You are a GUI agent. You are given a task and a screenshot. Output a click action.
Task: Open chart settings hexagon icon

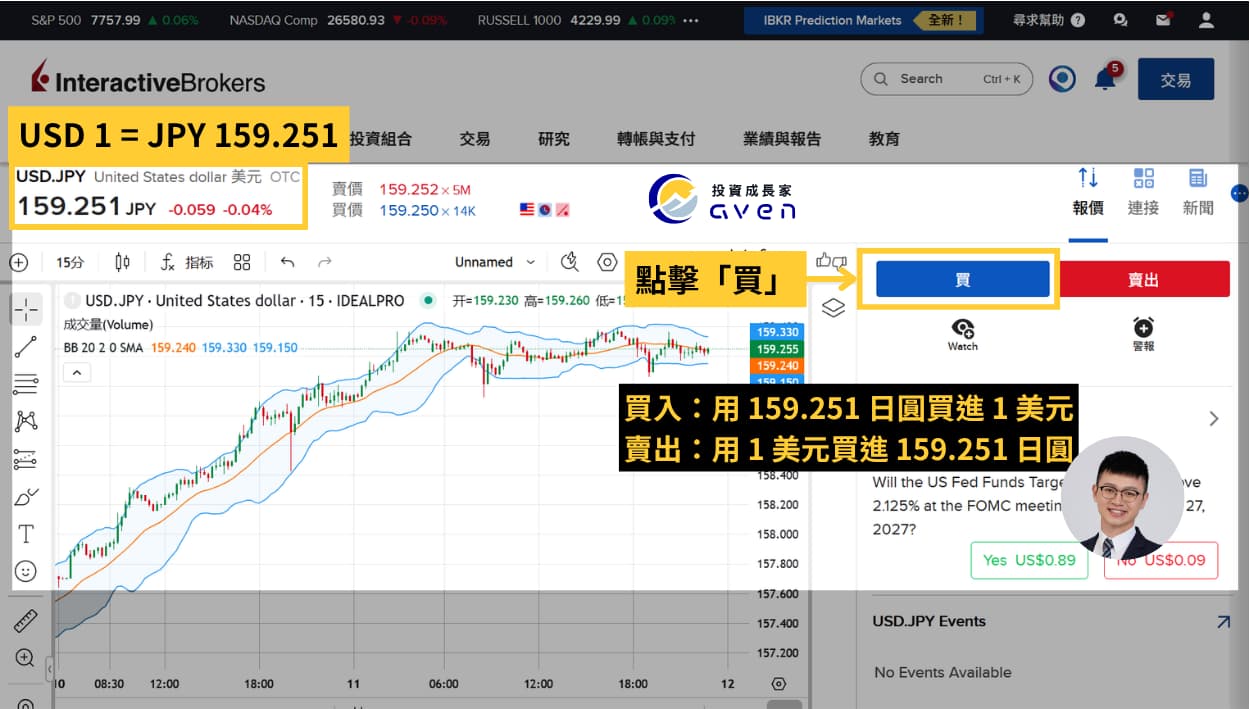pos(607,262)
